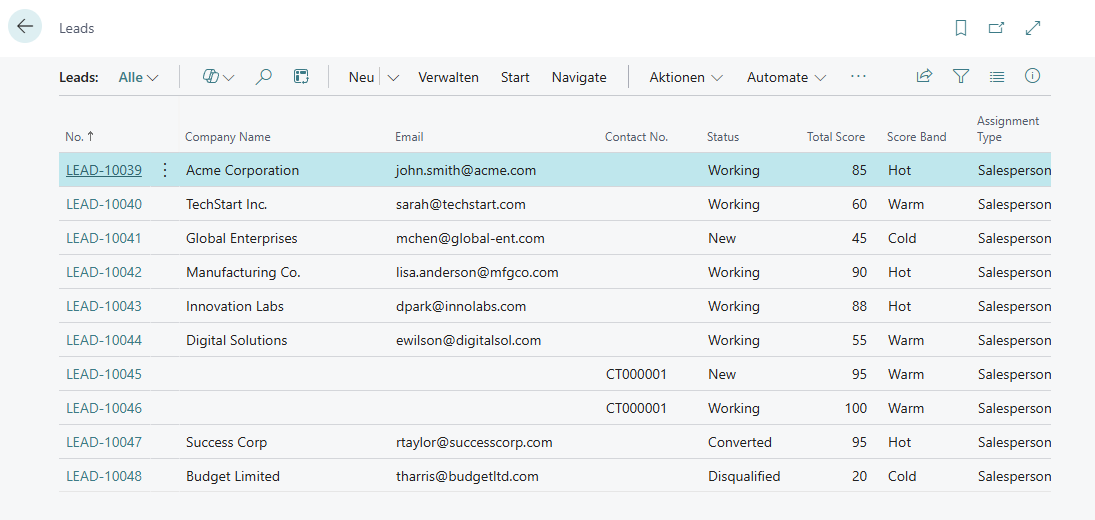
Task: Open the information FactBox icon
Action: coord(1032,76)
